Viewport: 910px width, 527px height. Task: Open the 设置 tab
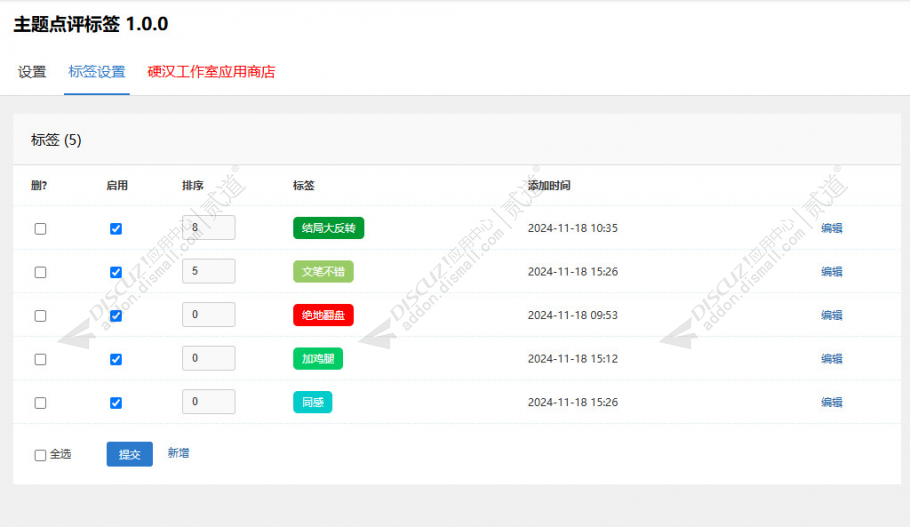[x=32, y=72]
